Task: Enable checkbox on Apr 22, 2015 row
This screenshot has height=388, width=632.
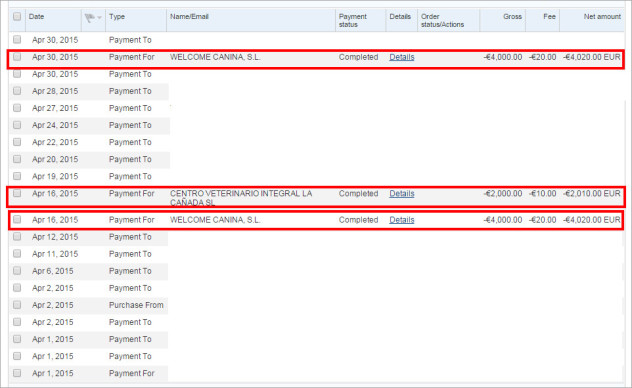Action: coord(17,142)
